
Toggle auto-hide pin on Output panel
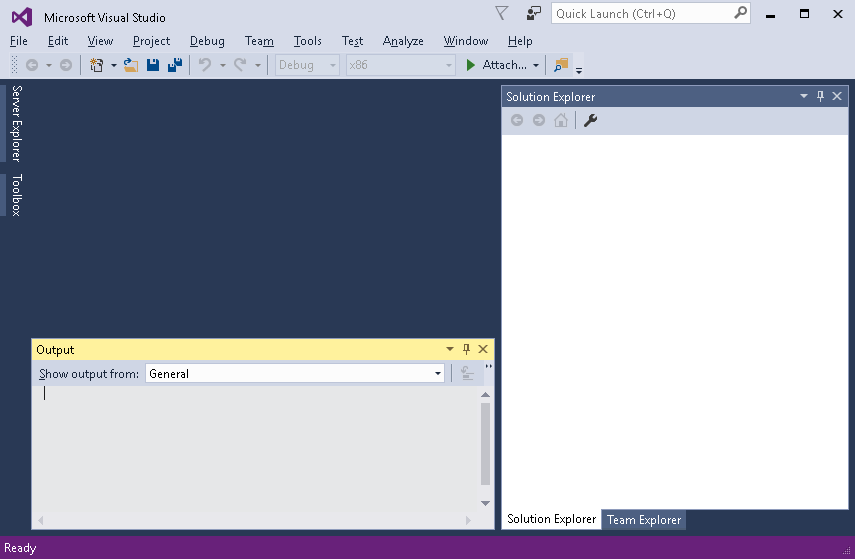coord(466,350)
